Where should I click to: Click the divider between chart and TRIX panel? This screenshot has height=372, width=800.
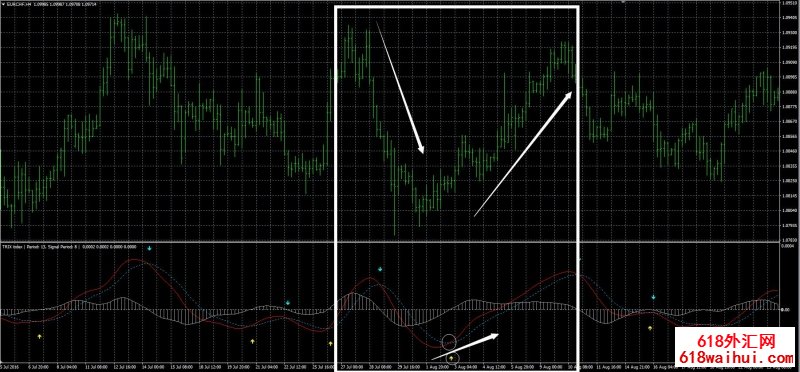click(x=390, y=241)
